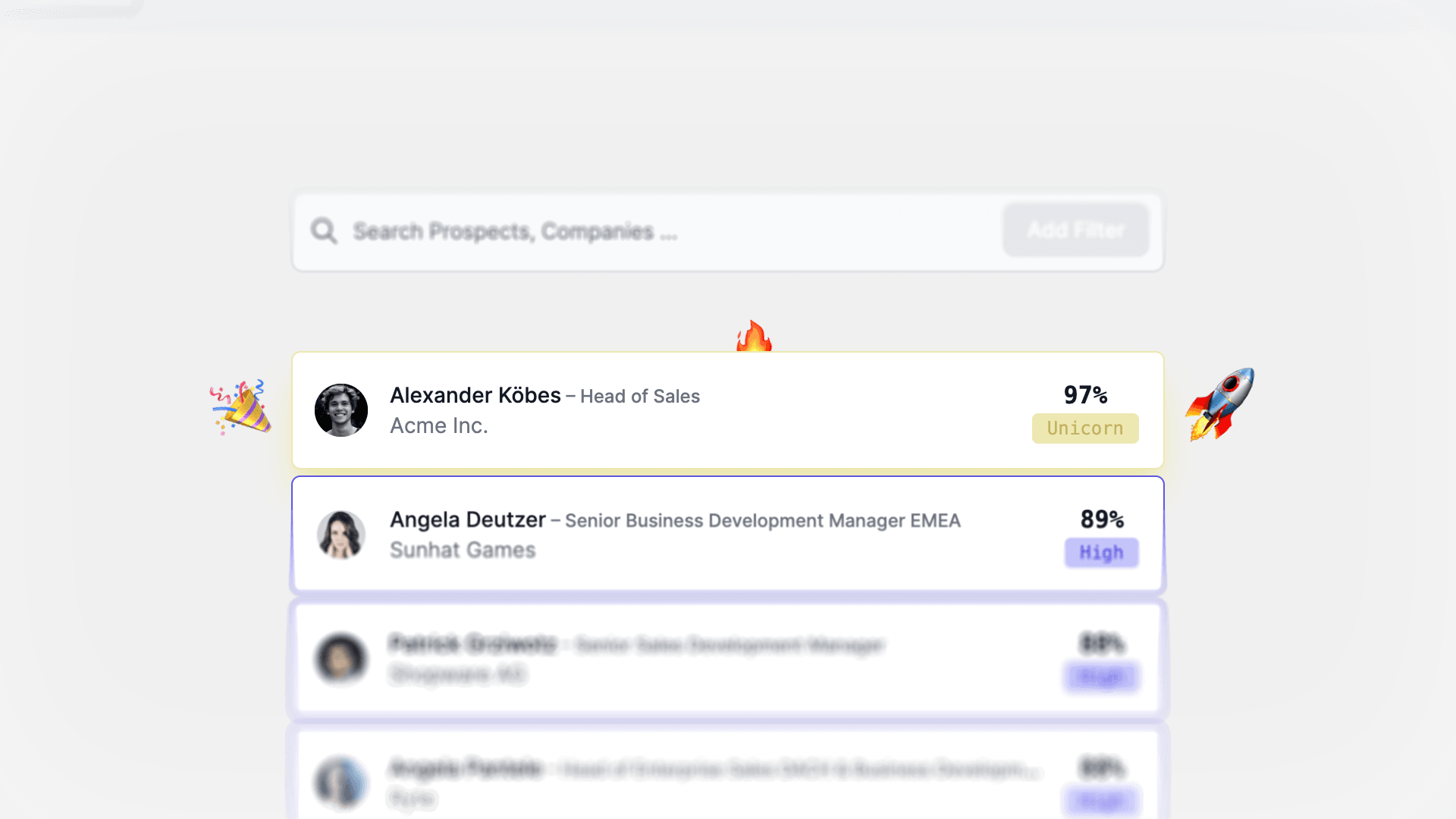Open the Alexander Köbes name link

(475, 395)
